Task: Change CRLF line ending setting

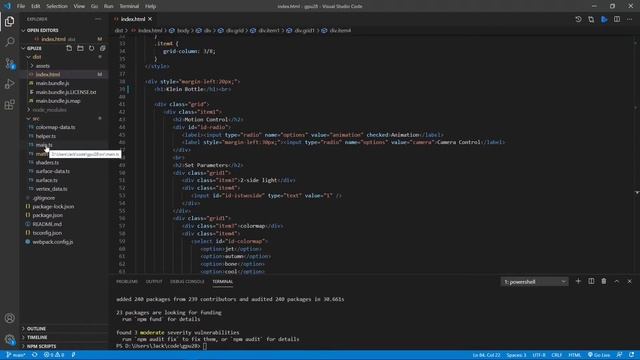Action: coord(556,355)
